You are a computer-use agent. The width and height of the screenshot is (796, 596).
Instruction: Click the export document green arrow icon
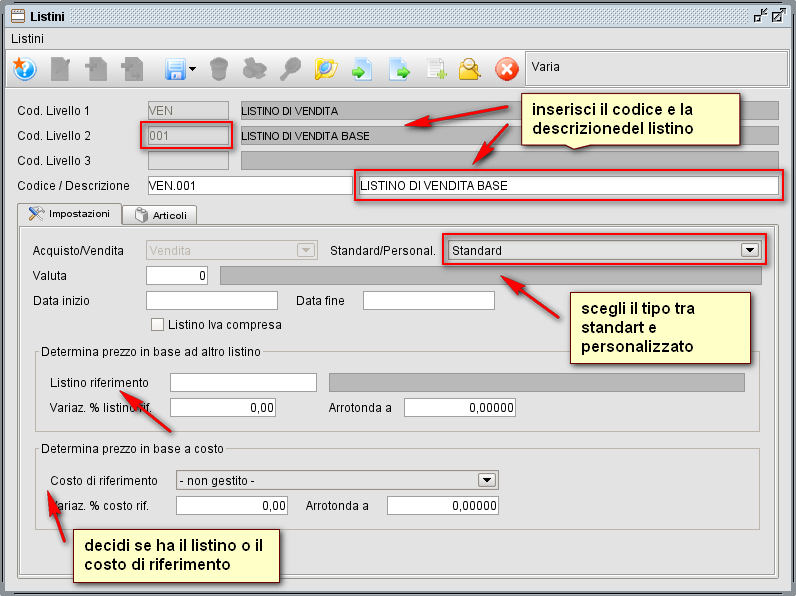400,69
